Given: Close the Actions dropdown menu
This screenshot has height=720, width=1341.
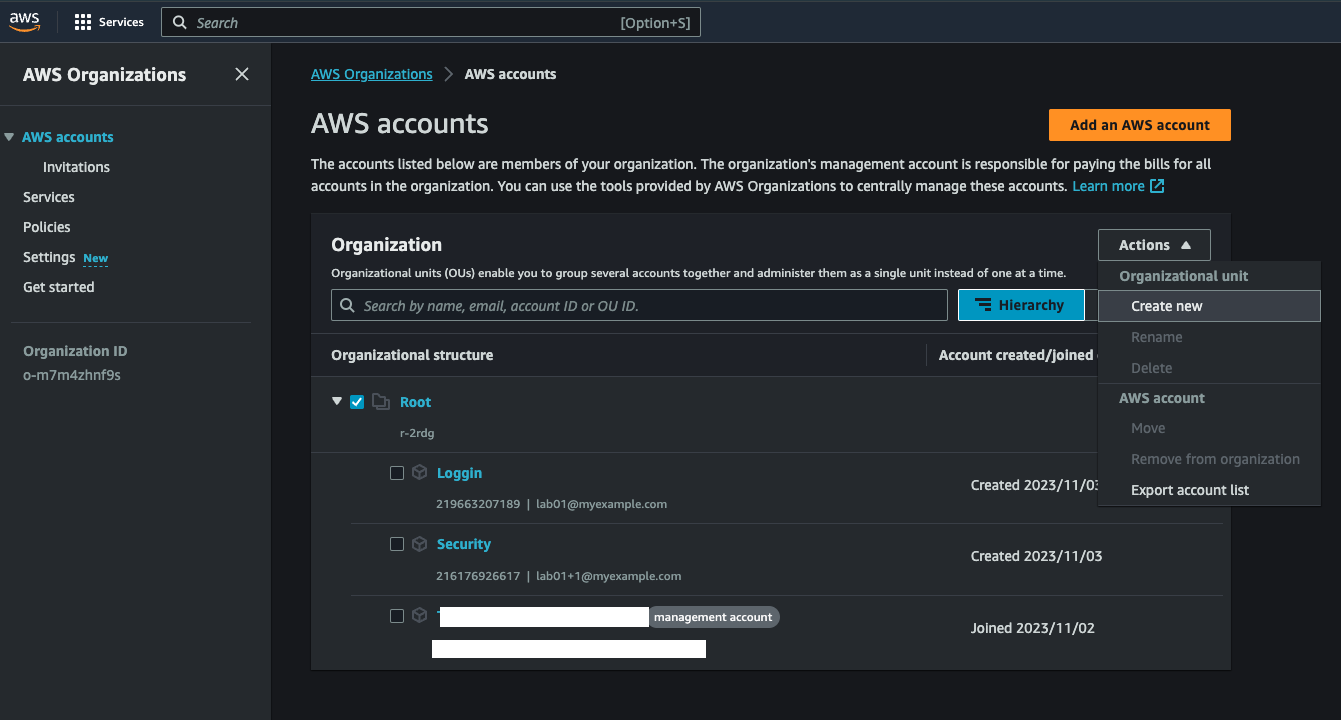Looking at the screenshot, I should [x=1153, y=245].
